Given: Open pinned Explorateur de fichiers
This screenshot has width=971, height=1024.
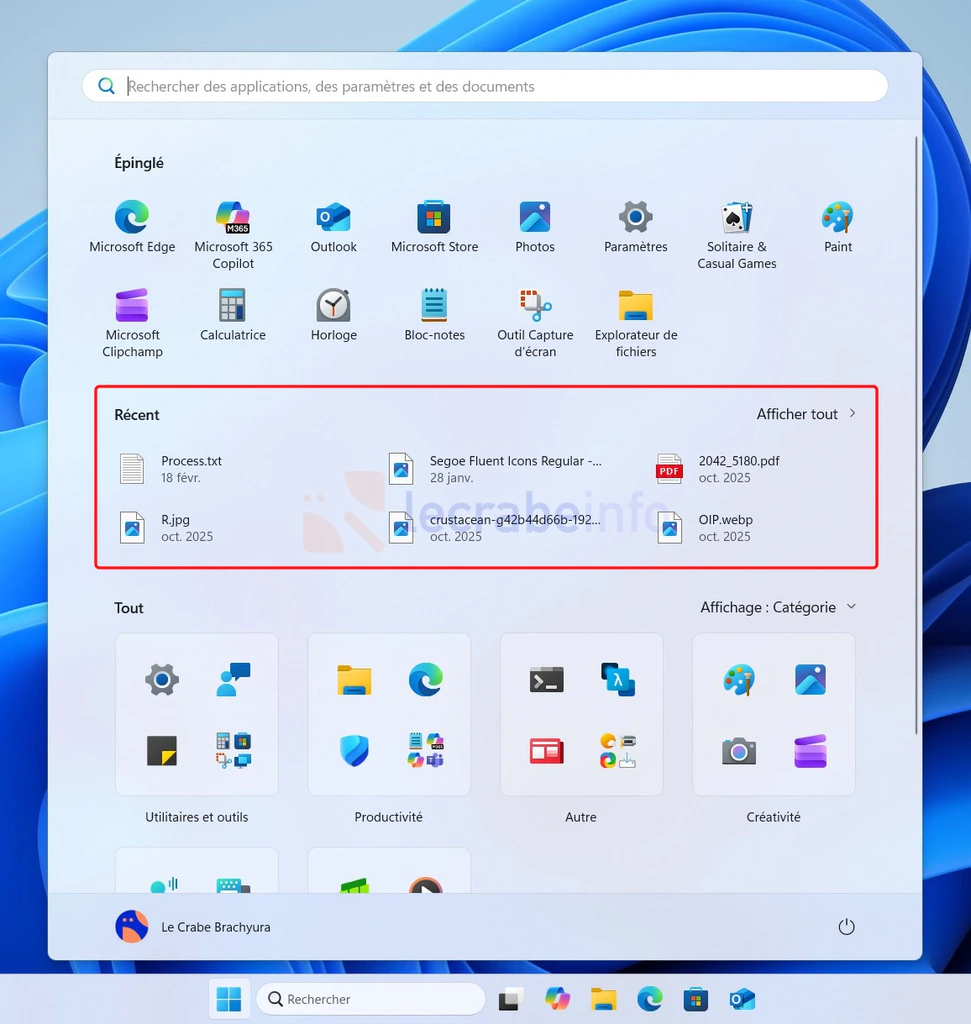Looking at the screenshot, I should pos(635,323).
